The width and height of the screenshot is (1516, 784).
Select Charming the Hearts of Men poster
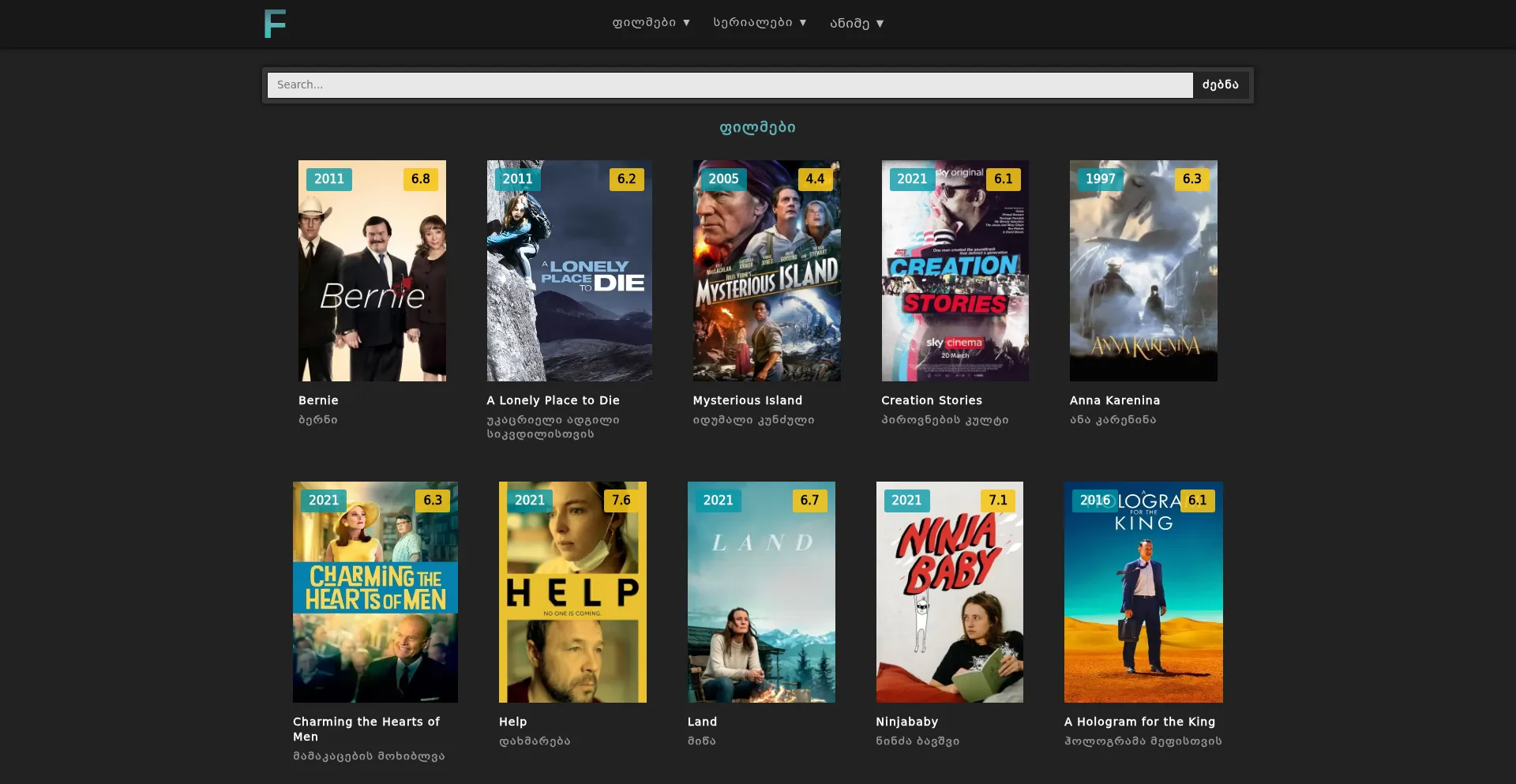[x=375, y=592]
